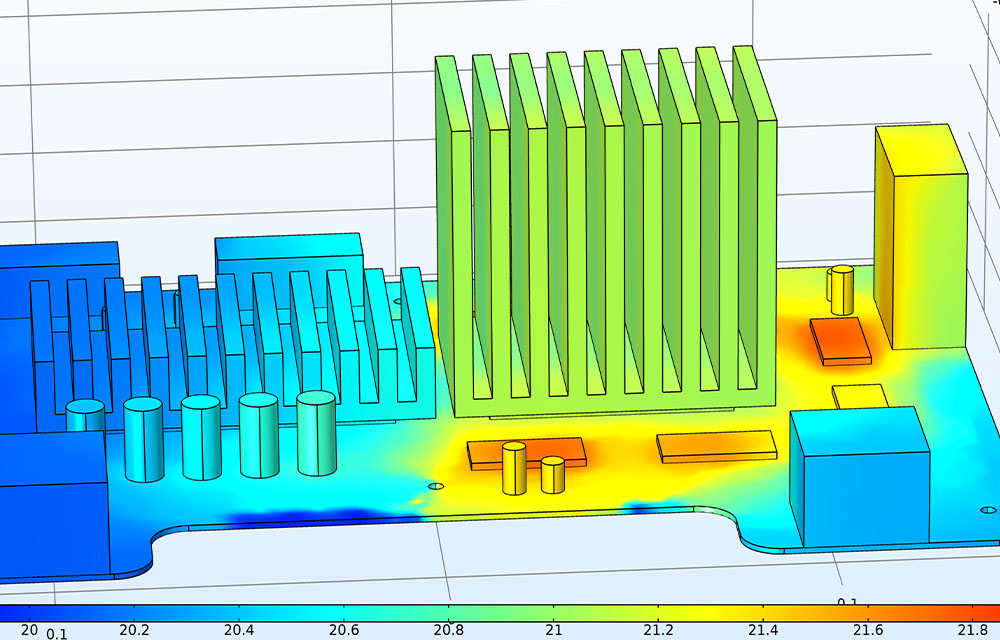Select the 21.2 legend tick label
Screen dimensions: 1000x640
(658, 630)
